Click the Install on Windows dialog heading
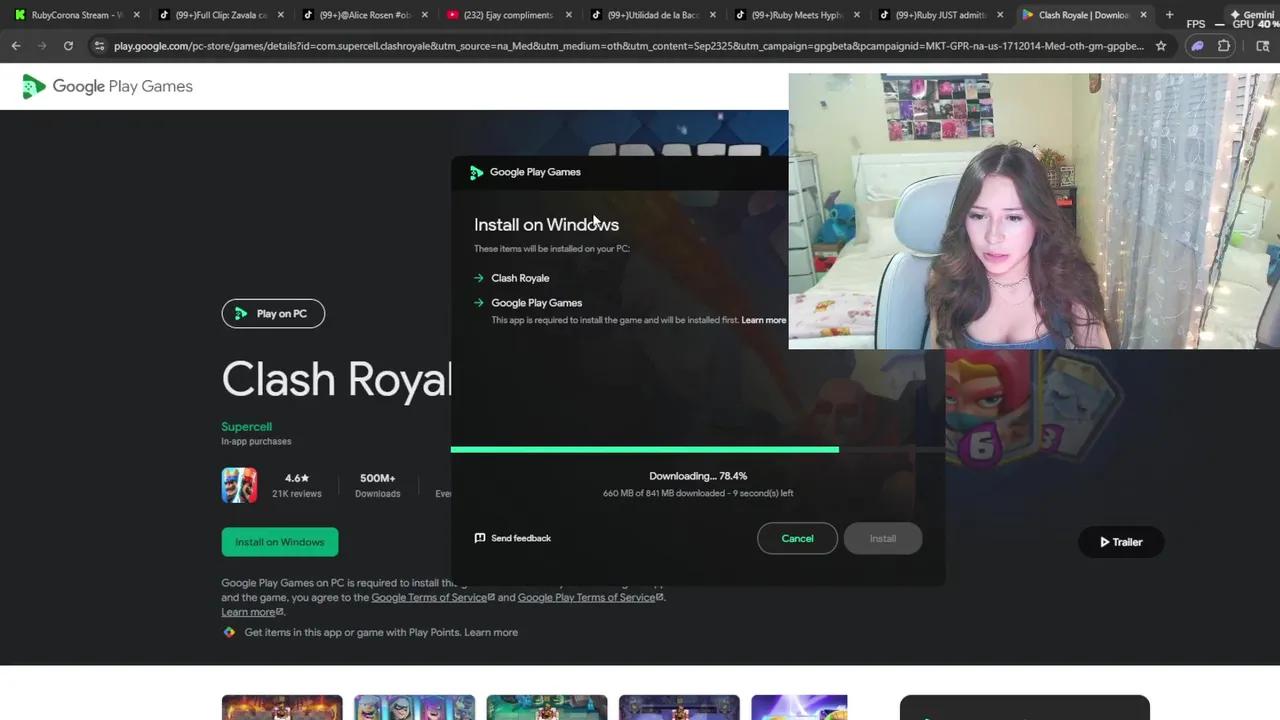1280x720 pixels. tap(546, 225)
